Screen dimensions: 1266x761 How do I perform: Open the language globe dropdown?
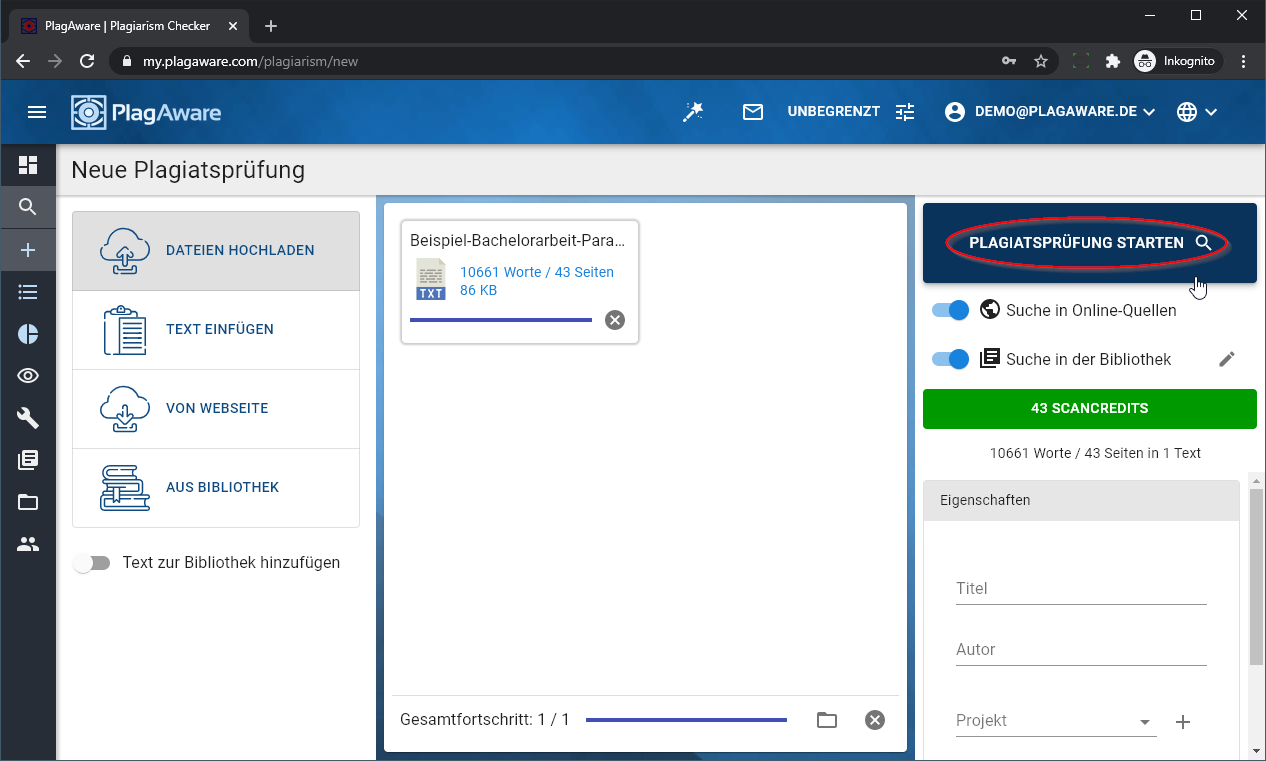[x=1197, y=112]
